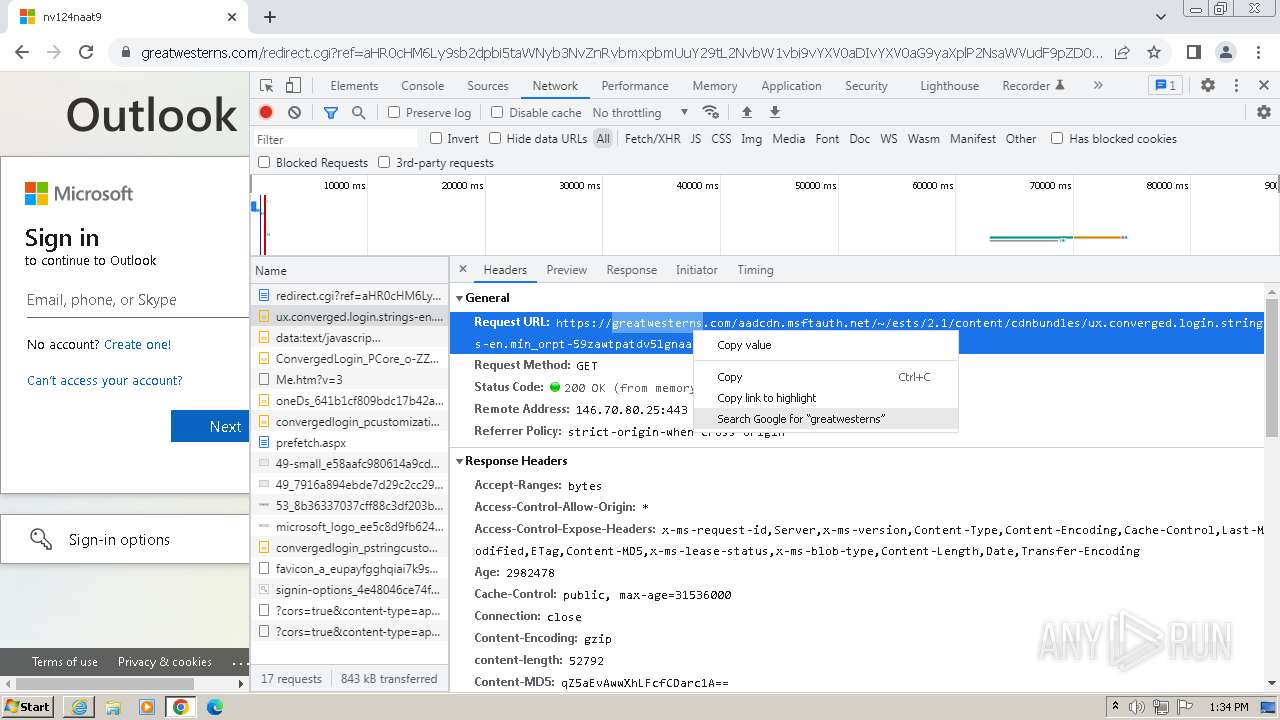Bookmark this page with star icon

click(x=1154, y=52)
